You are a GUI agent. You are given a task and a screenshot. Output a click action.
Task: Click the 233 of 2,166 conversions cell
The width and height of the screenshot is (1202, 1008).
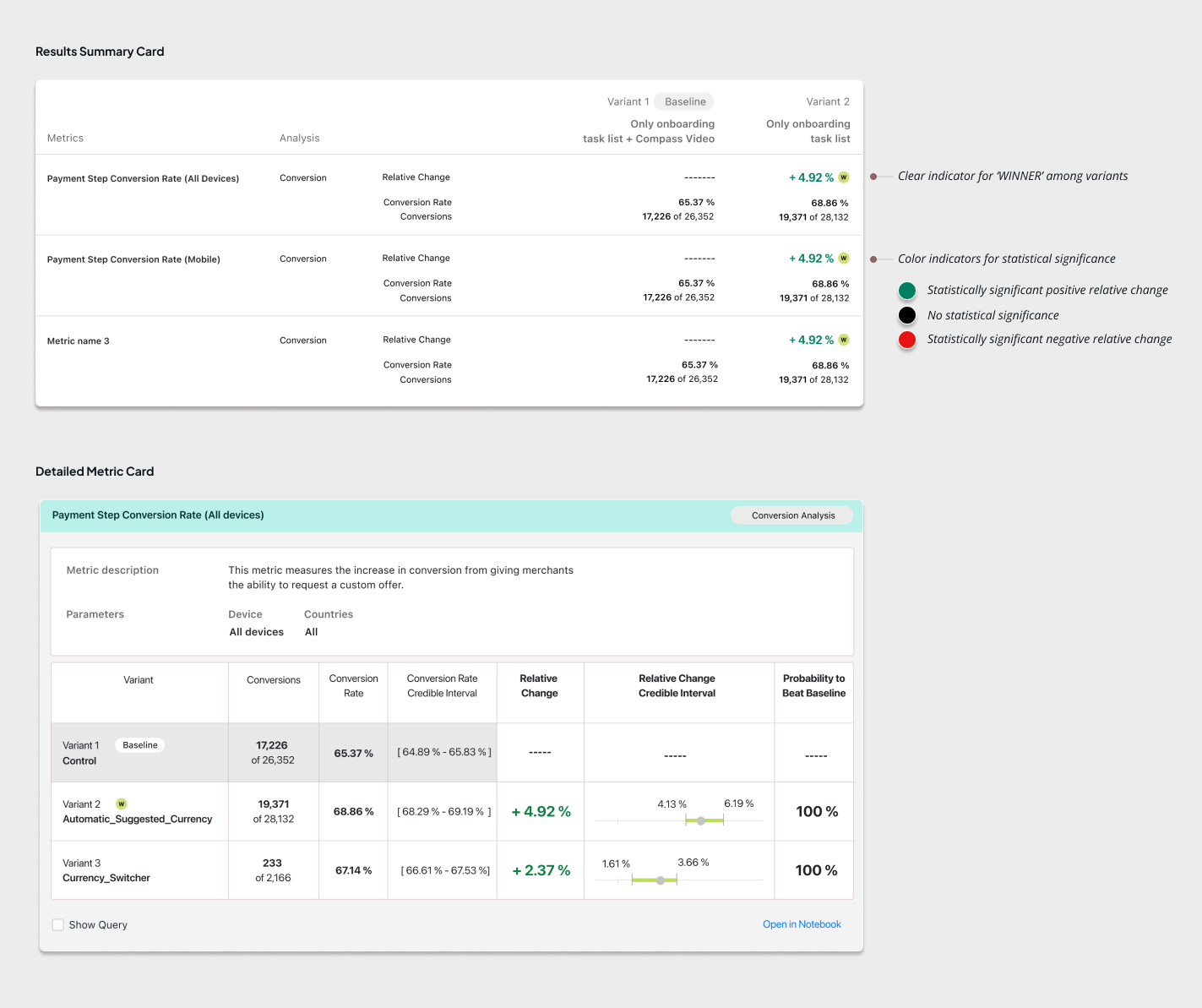tap(273, 870)
